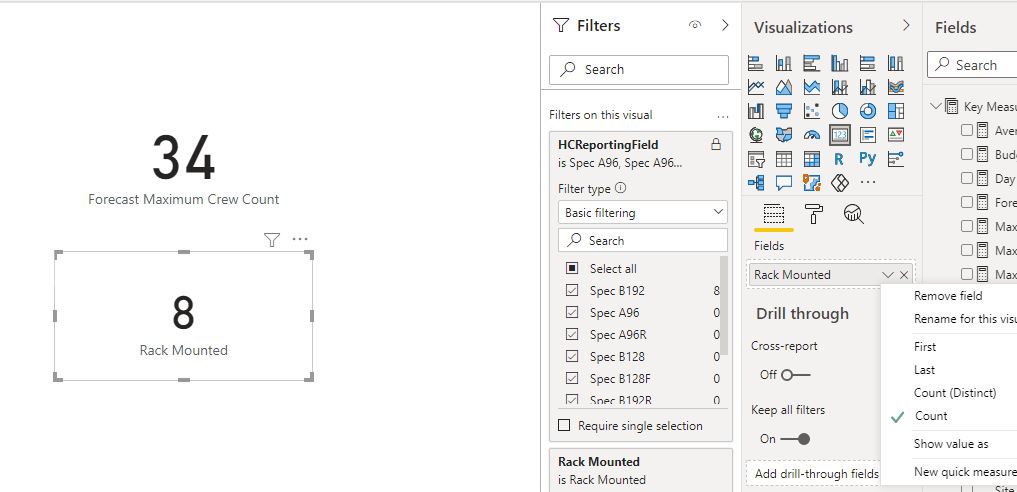
Task: Select the ArcGIS Maps visual
Action: tap(811, 183)
